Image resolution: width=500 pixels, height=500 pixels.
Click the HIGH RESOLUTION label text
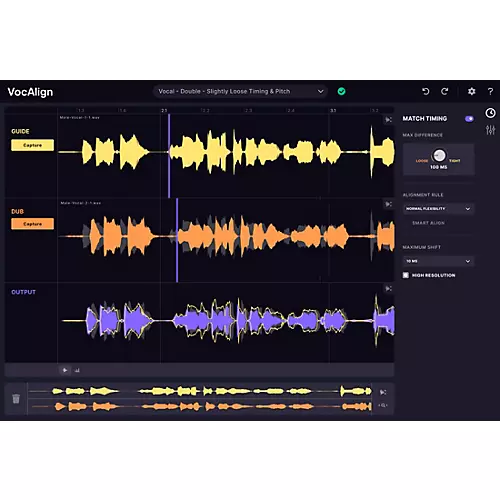tap(433, 275)
